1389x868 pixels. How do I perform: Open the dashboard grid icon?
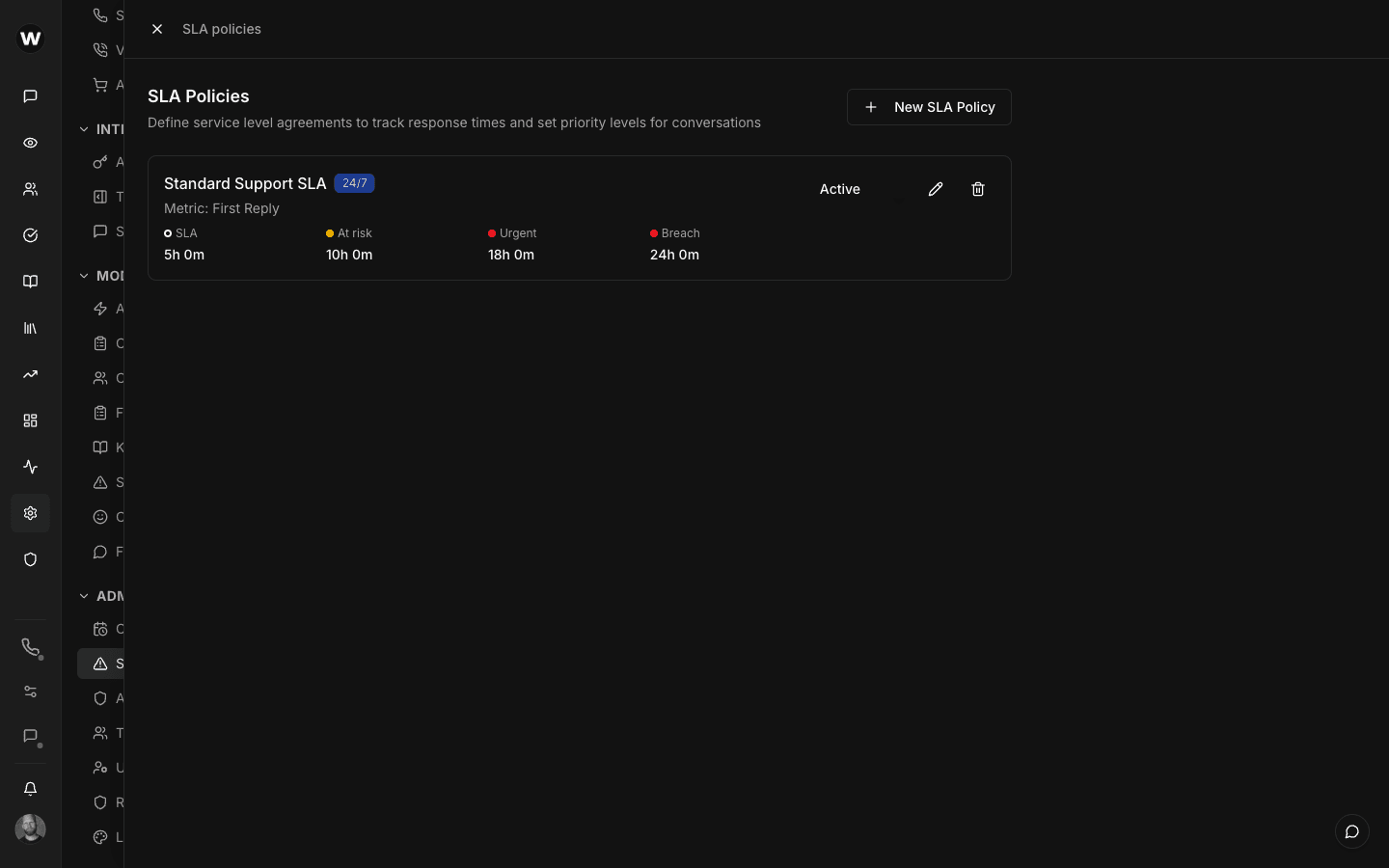[30, 420]
